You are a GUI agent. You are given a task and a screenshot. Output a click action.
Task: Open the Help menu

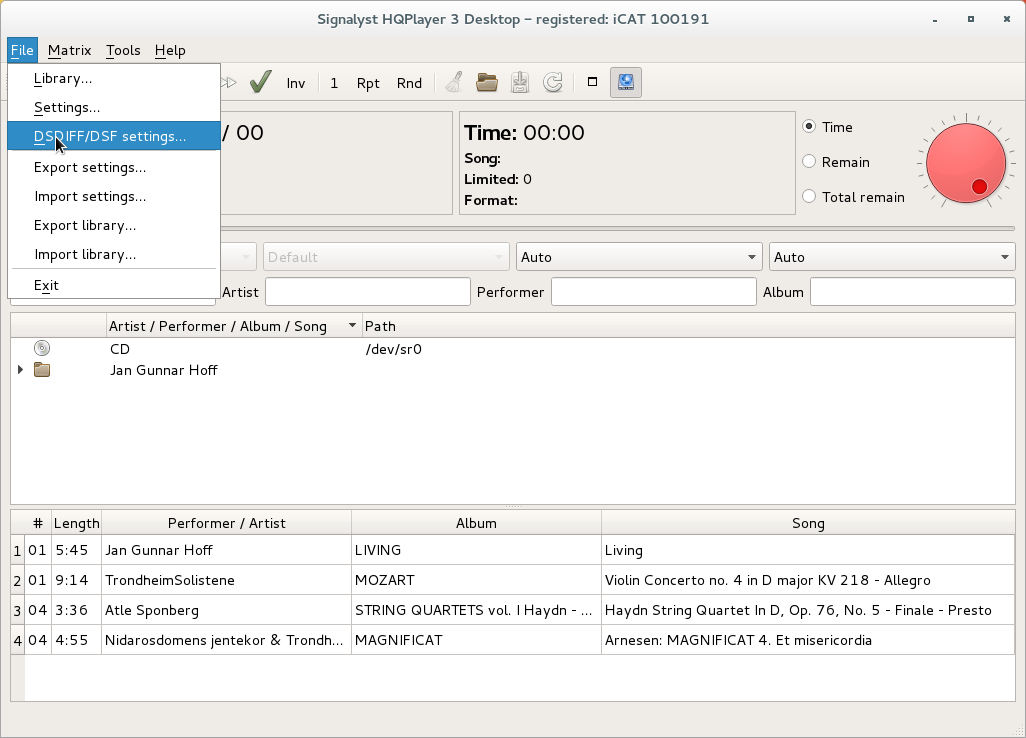pyautogui.click(x=170, y=50)
